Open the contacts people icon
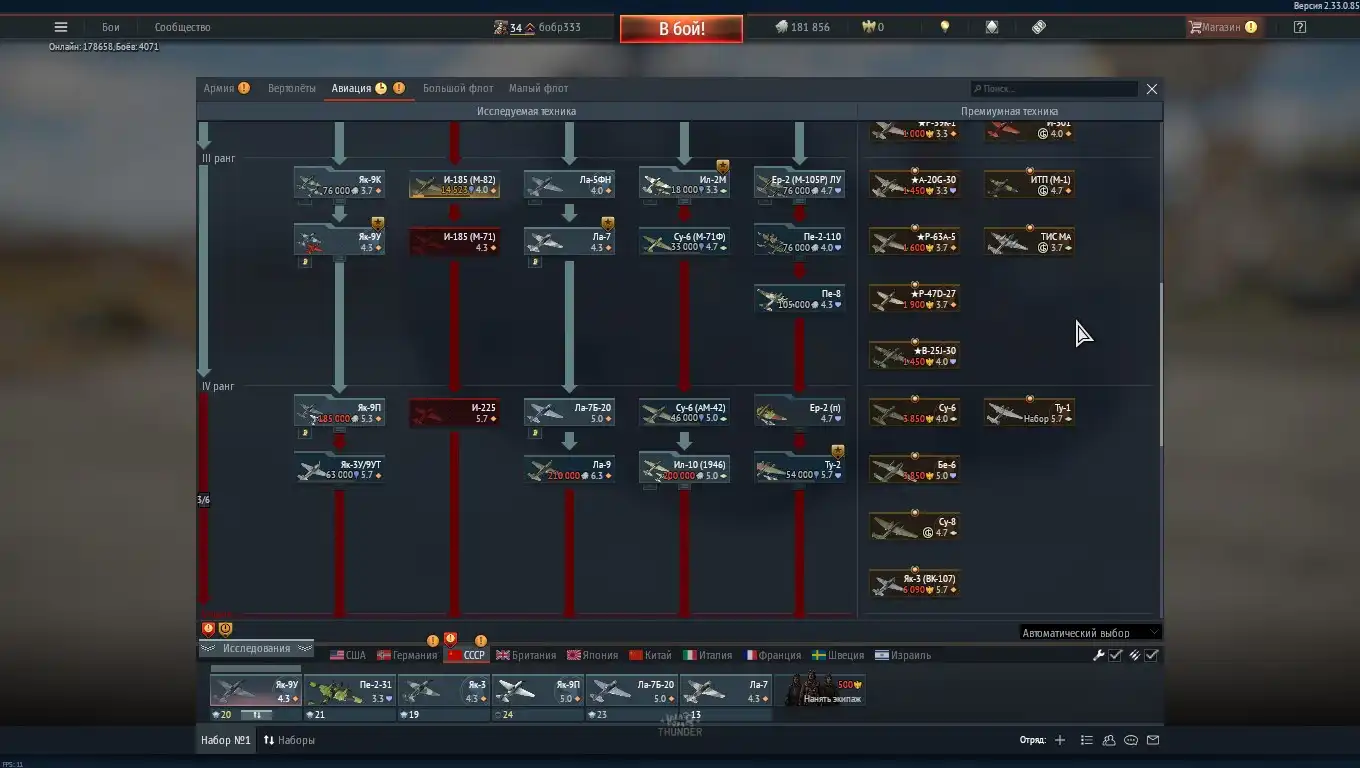The image size is (1360, 768). tap(1109, 741)
